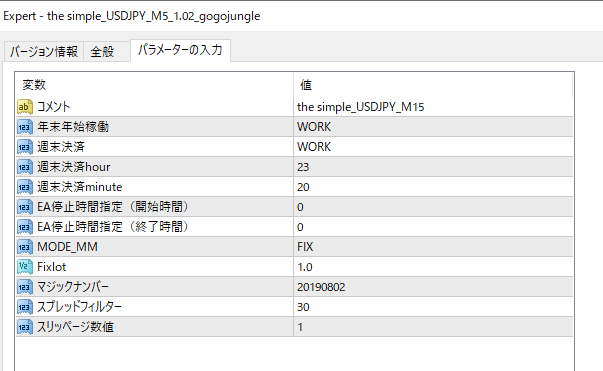Click the integer icon beside 年末年始稼働

pyautogui.click(x=25, y=127)
